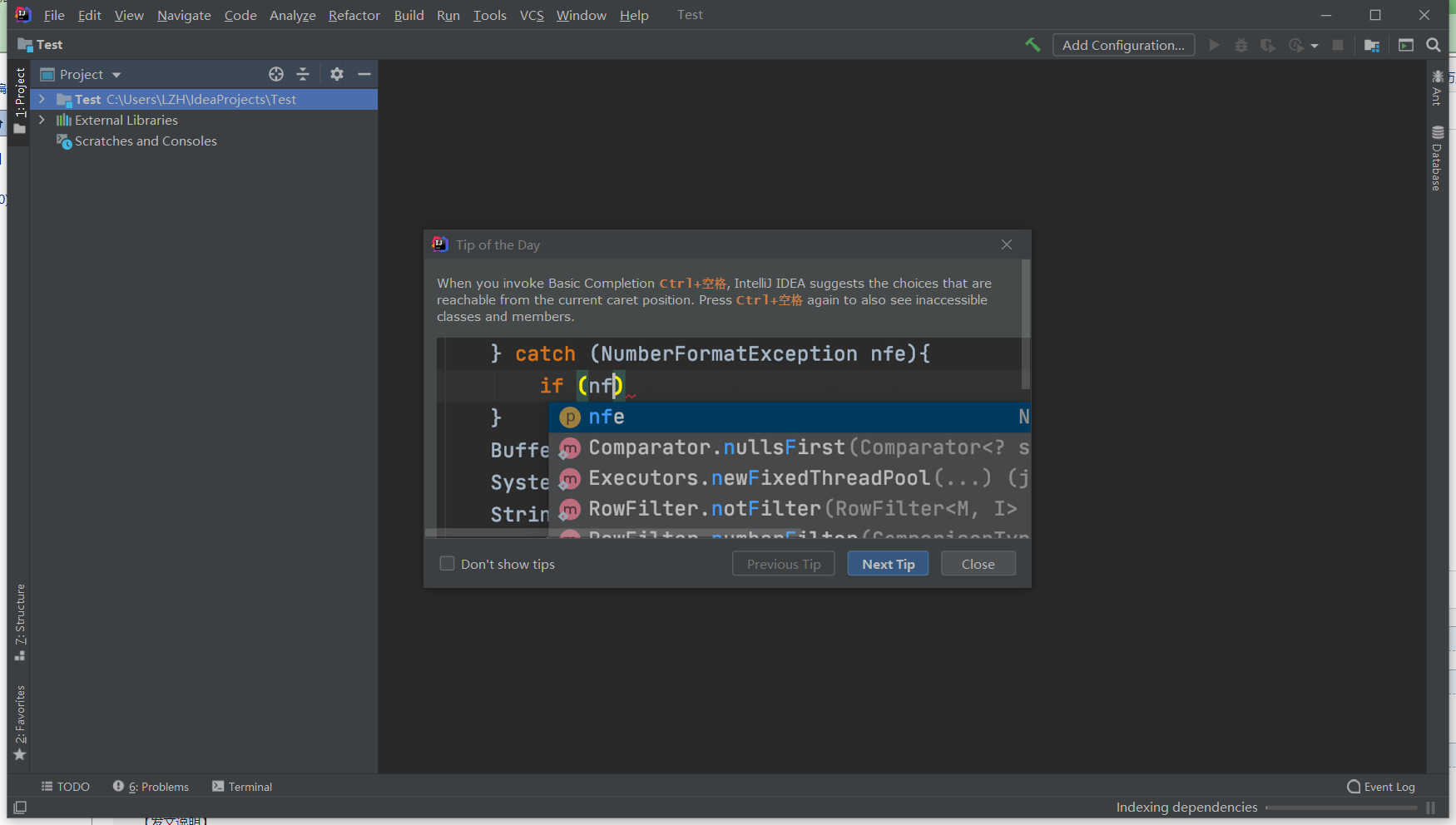Open the File menu
Image resolution: width=1456 pixels, height=825 pixels.
coord(54,15)
